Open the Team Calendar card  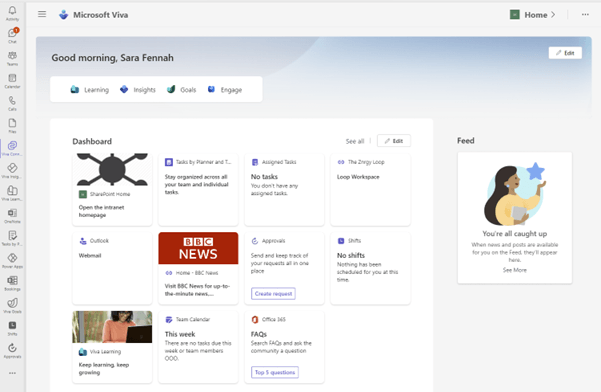coord(198,347)
